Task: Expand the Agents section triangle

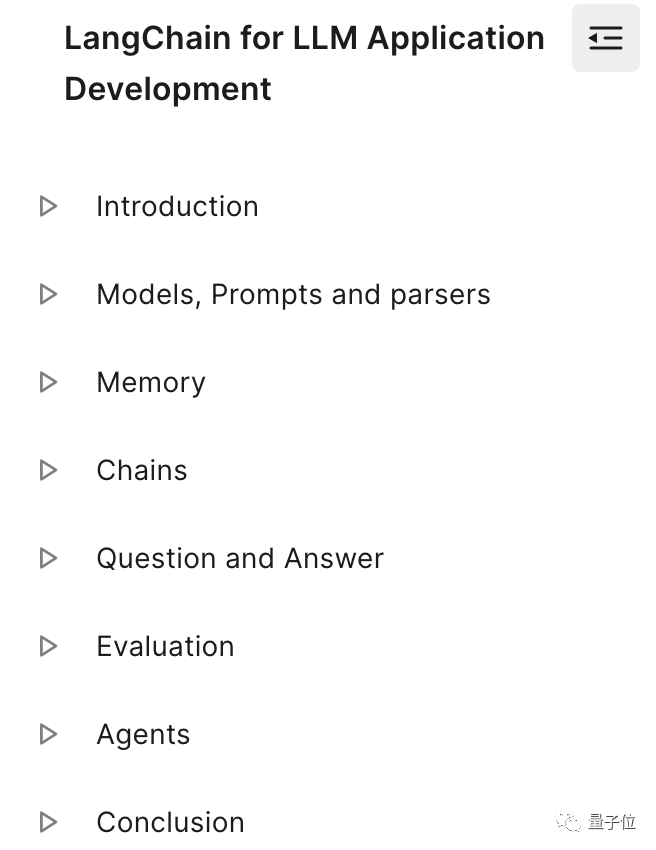Action: pyautogui.click(x=48, y=734)
